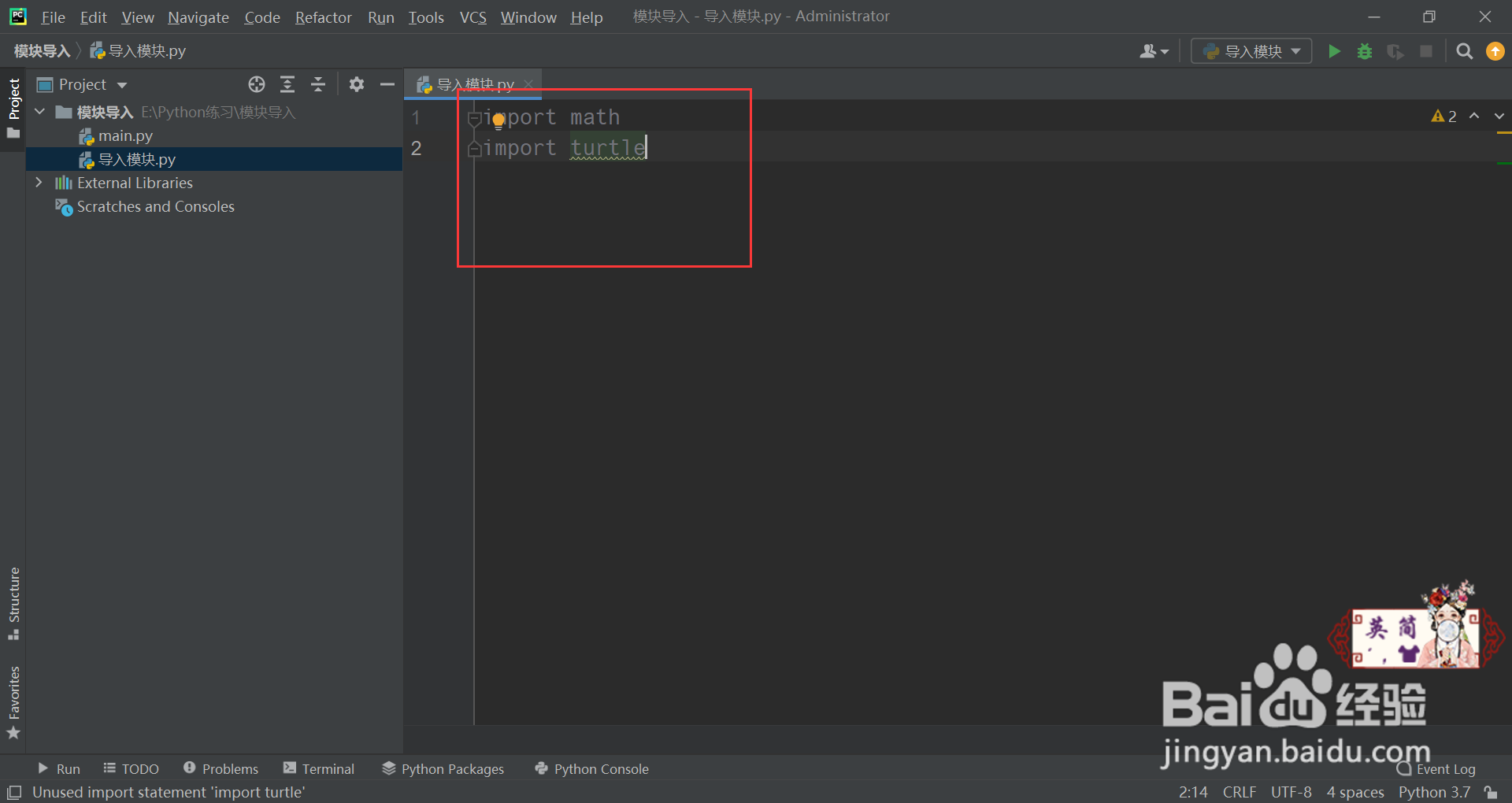Open the File menu
1512x803 pixels.
pos(53,17)
